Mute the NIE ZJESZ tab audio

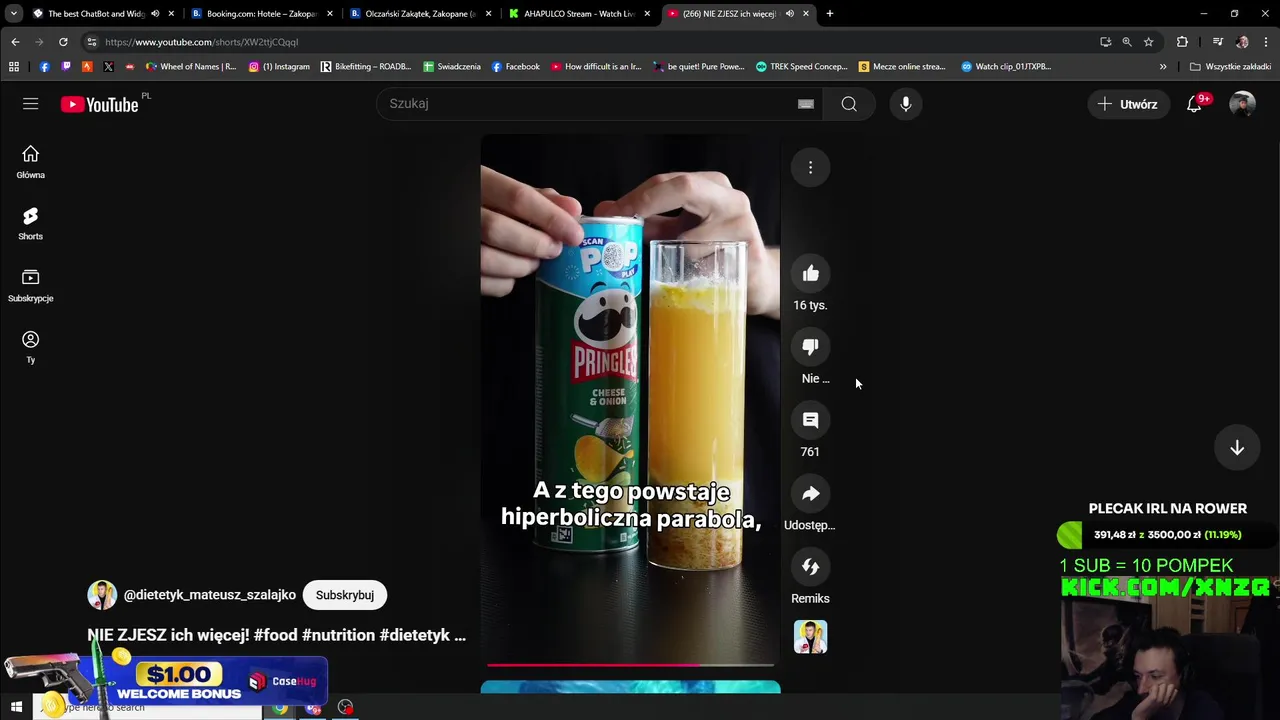(x=789, y=14)
